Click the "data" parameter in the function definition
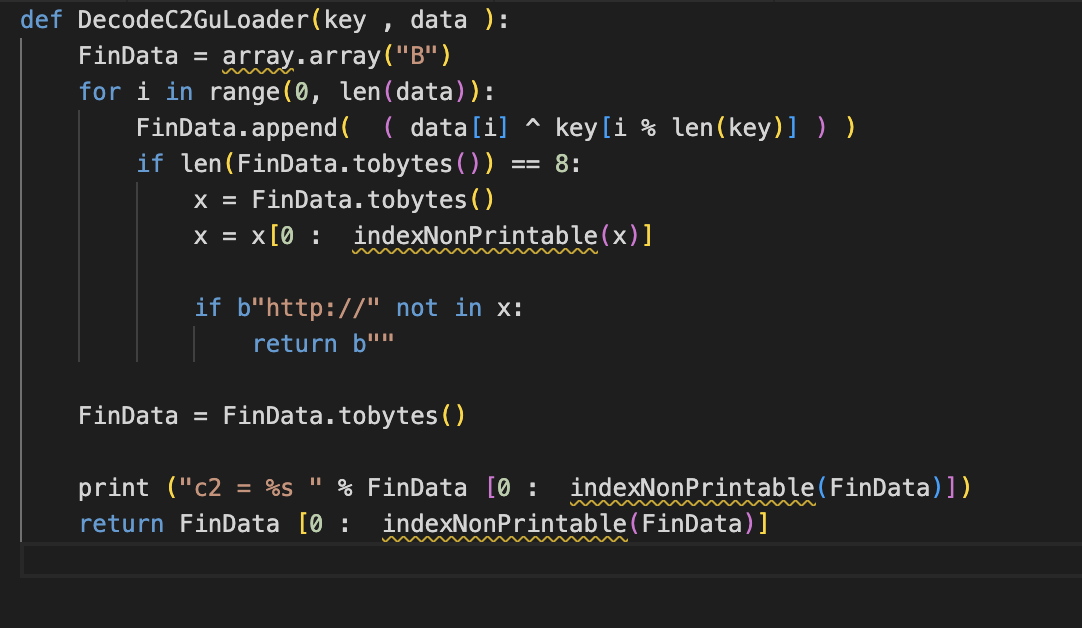This screenshot has height=628, width=1082. 439,20
